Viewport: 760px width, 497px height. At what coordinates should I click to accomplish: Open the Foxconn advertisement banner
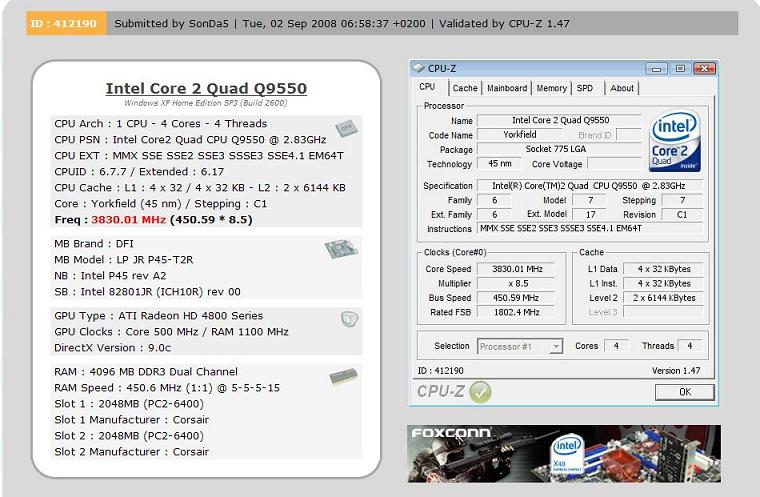[x=564, y=454]
